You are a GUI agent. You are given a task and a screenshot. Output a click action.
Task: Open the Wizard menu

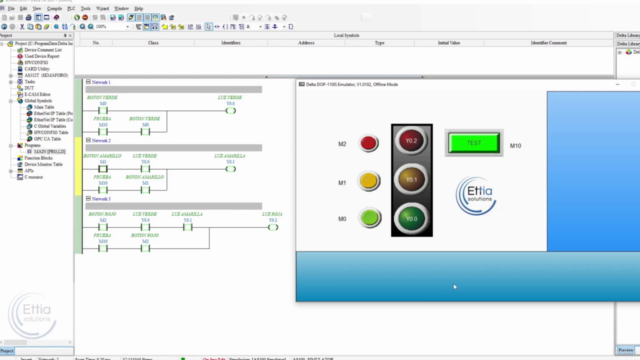pyautogui.click(x=102, y=8)
